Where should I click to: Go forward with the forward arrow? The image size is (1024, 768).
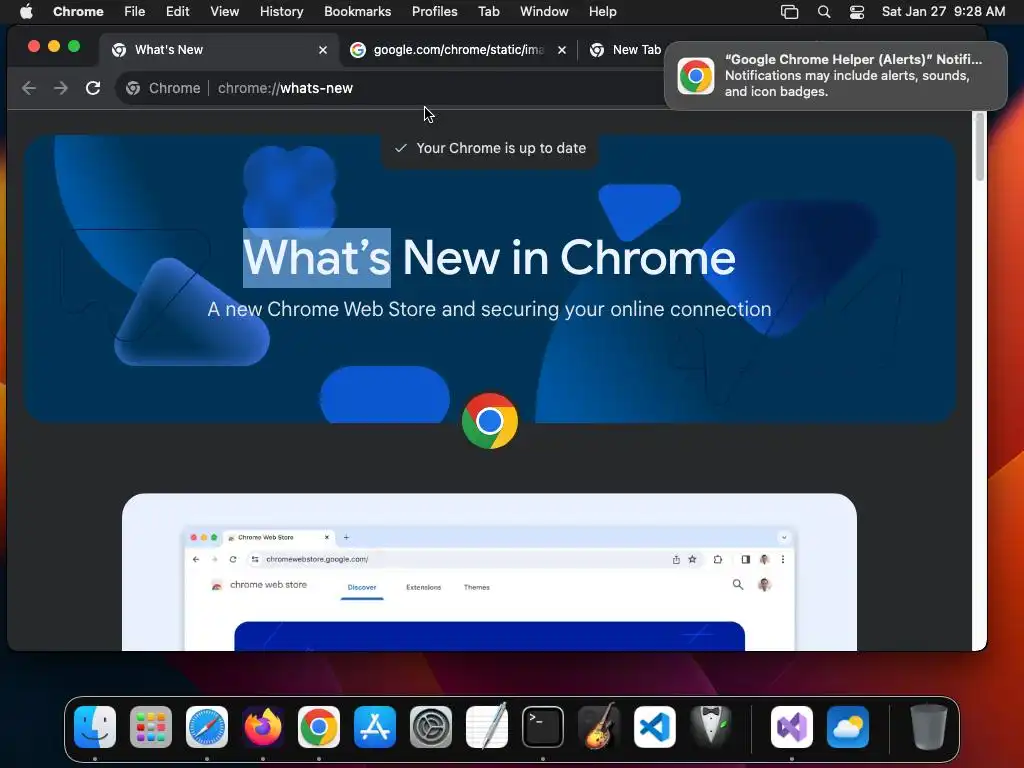pos(61,88)
